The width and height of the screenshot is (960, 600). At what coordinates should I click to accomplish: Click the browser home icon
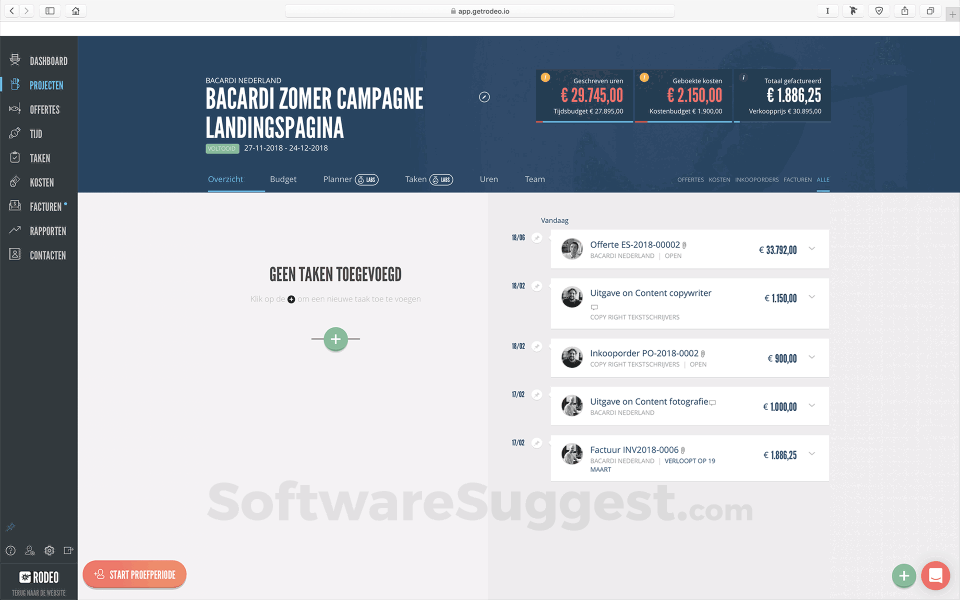[75, 11]
